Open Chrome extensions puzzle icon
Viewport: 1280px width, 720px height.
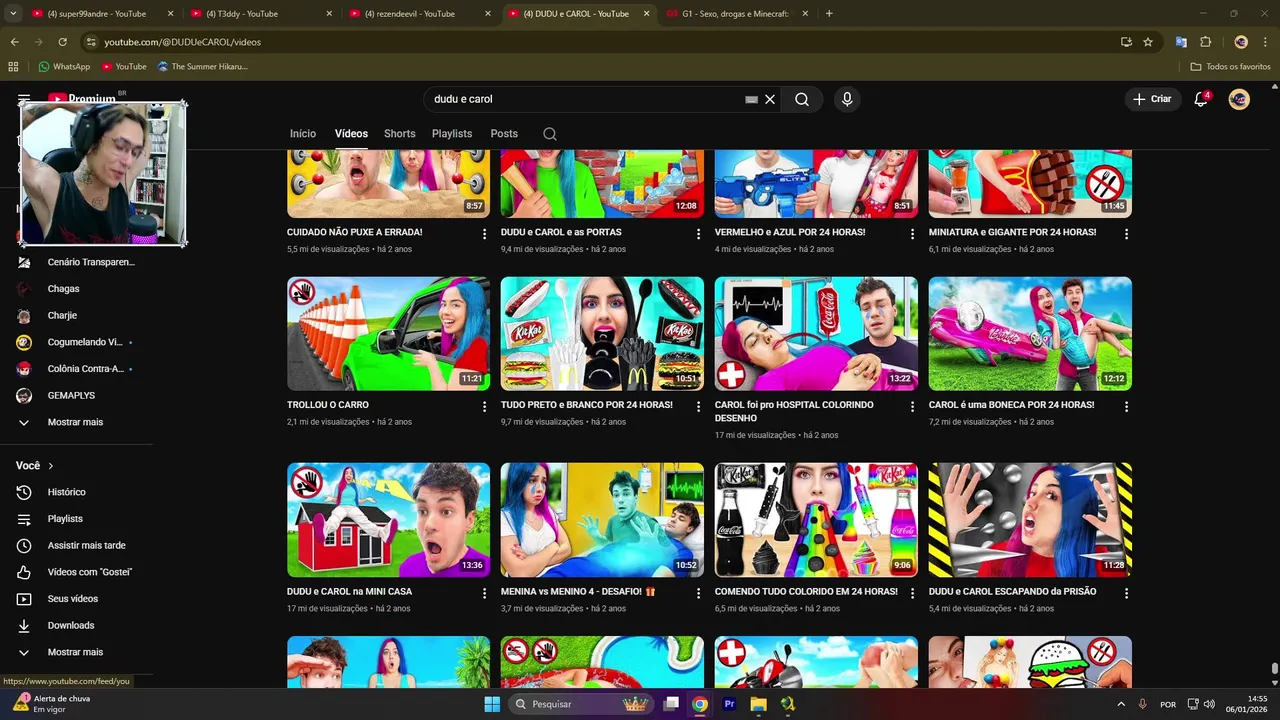pyautogui.click(x=1205, y=42)
